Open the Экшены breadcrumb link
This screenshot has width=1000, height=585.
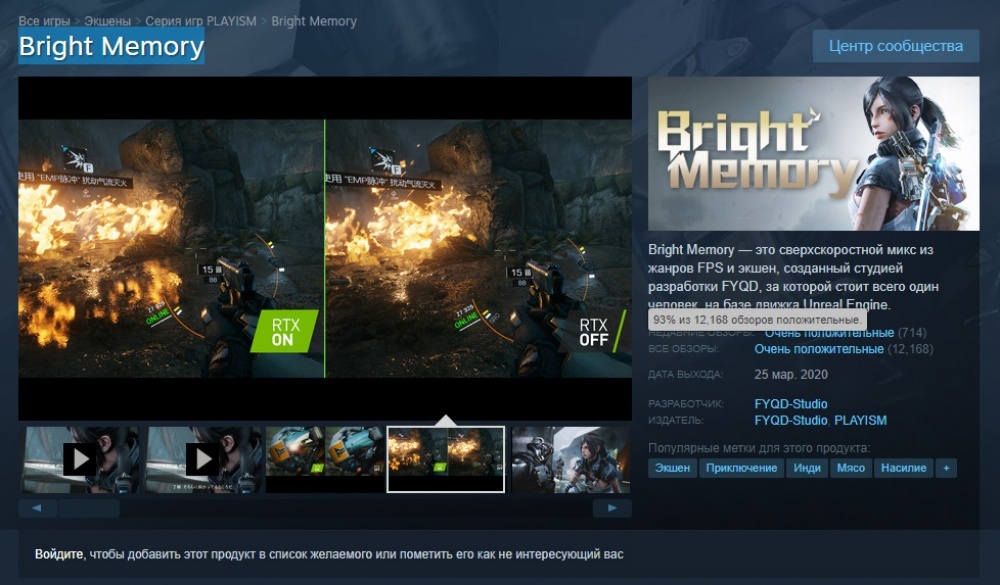point(107,21)
